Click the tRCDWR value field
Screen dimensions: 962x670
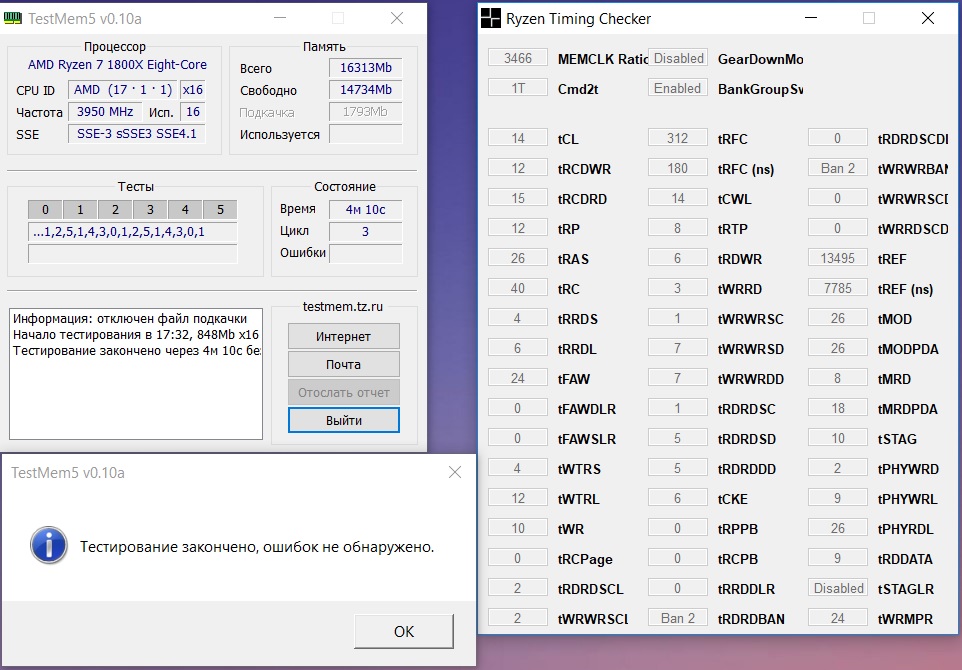tap(518, 168)
